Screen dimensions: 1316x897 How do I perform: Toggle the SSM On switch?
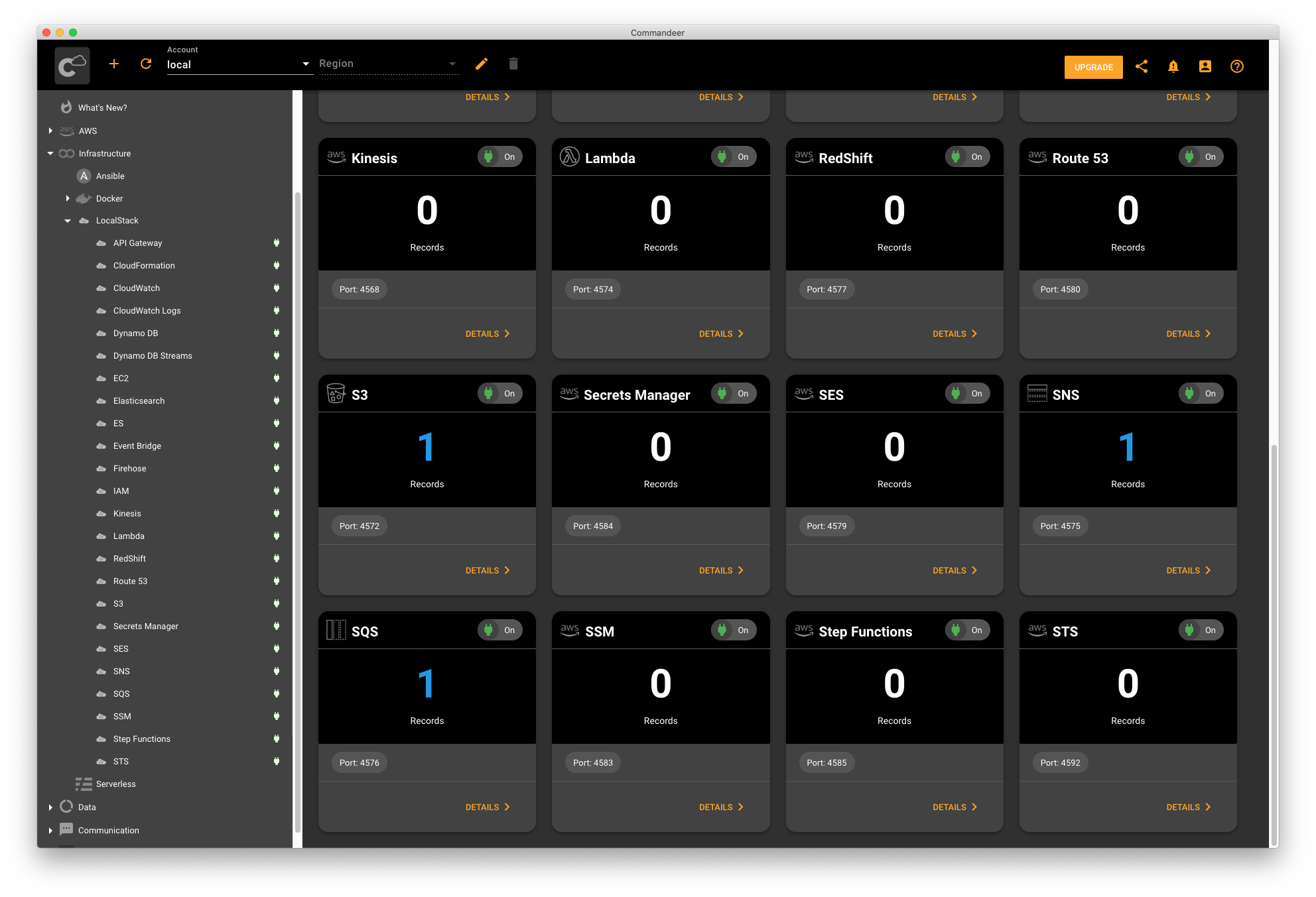(x=734, y=630)
